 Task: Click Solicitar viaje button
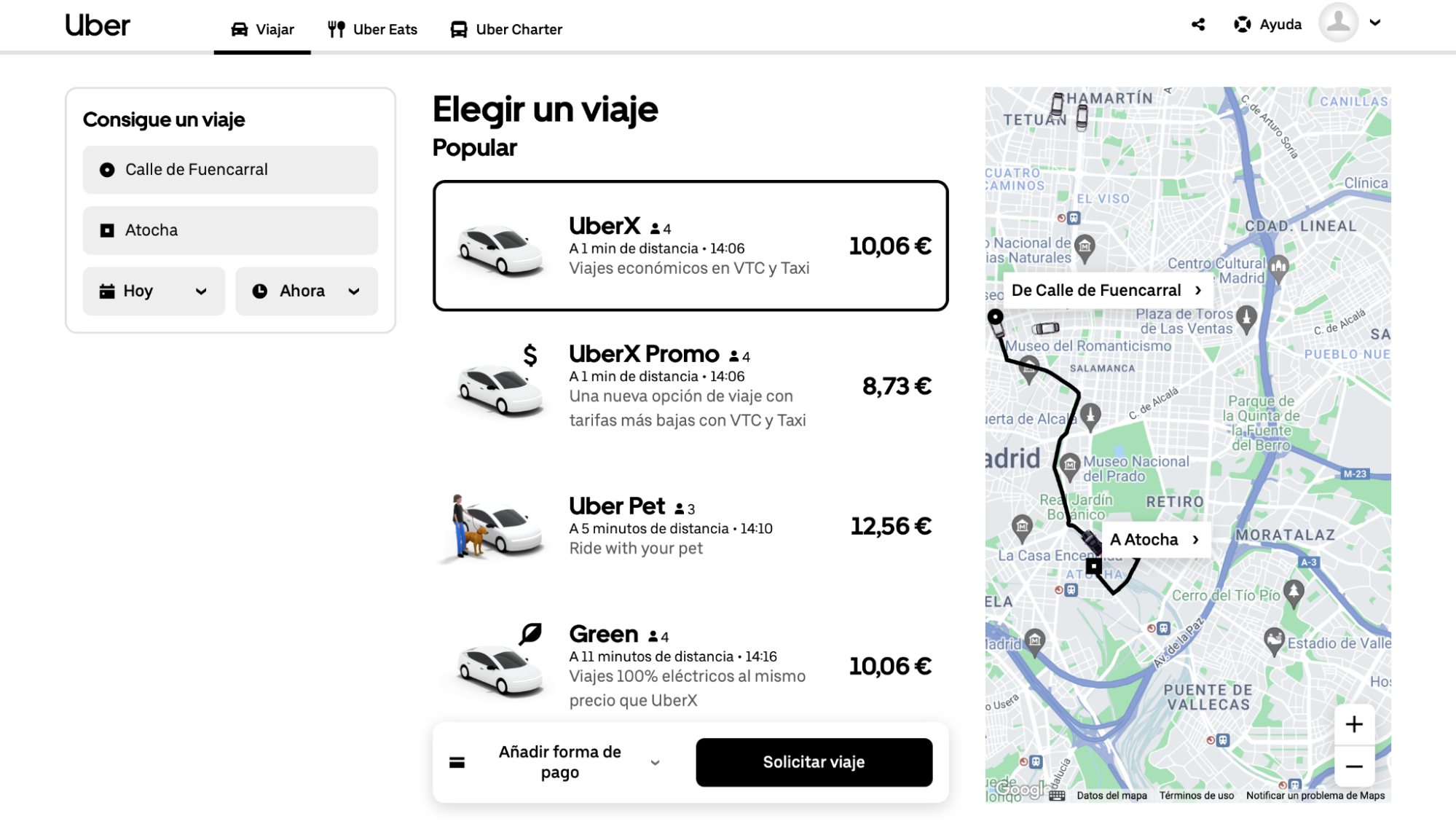(x=814, y=762)
